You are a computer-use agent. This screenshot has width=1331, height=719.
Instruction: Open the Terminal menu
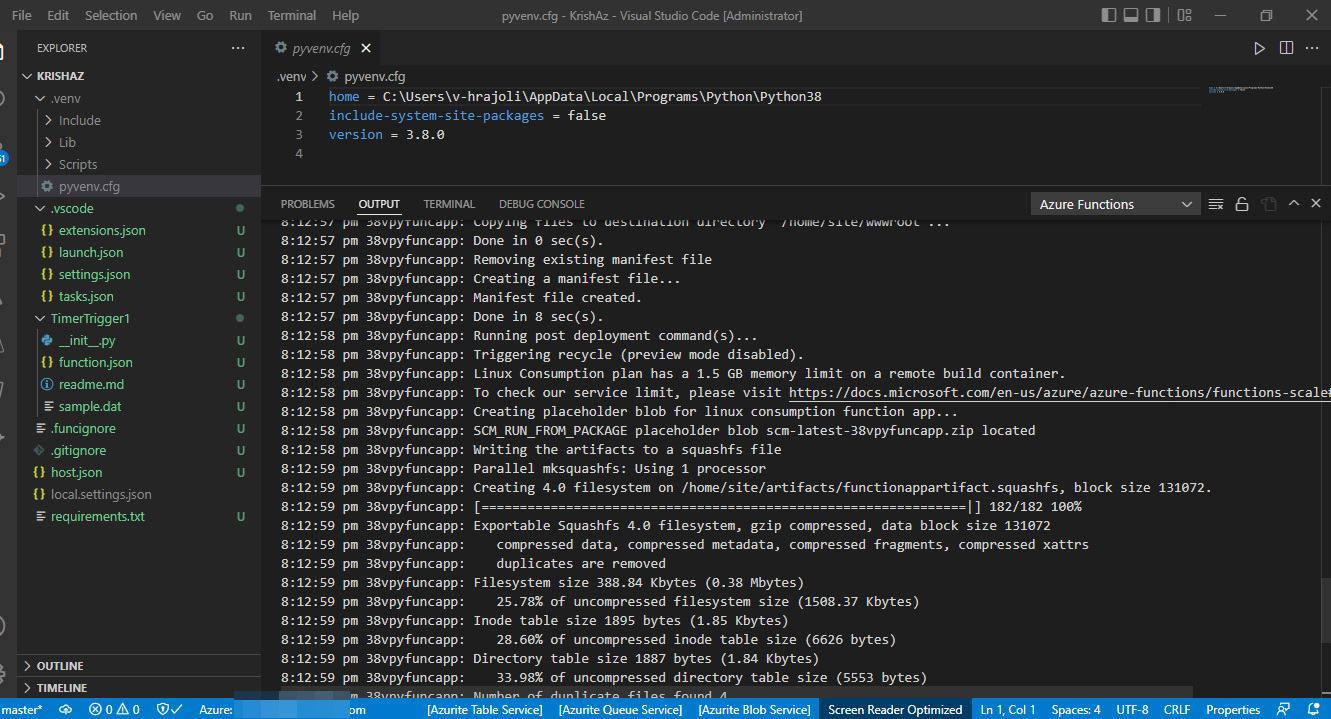pyautogui.click(x=292, y=15)
